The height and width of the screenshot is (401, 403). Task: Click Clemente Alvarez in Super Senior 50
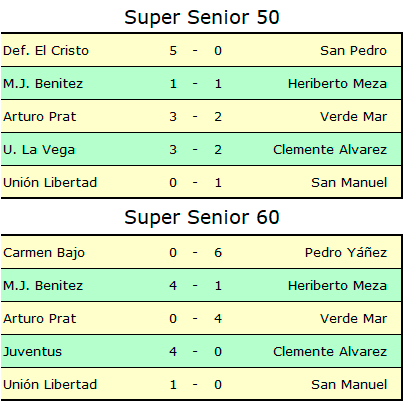330,149
